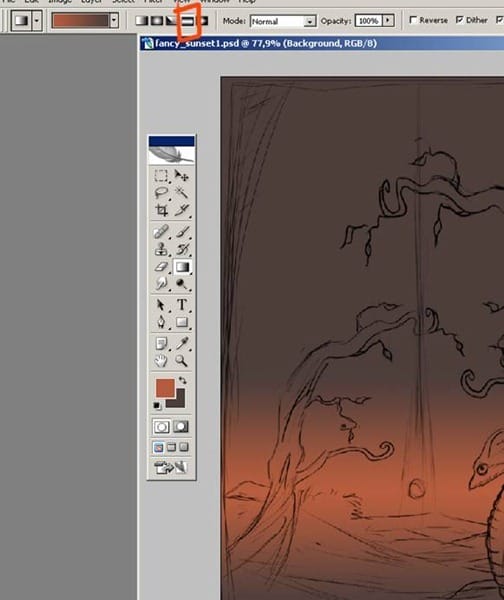This screenshot has width=504, height=600.
Task: Choose Diamond Gradient style
Action: tap(202, 20)
